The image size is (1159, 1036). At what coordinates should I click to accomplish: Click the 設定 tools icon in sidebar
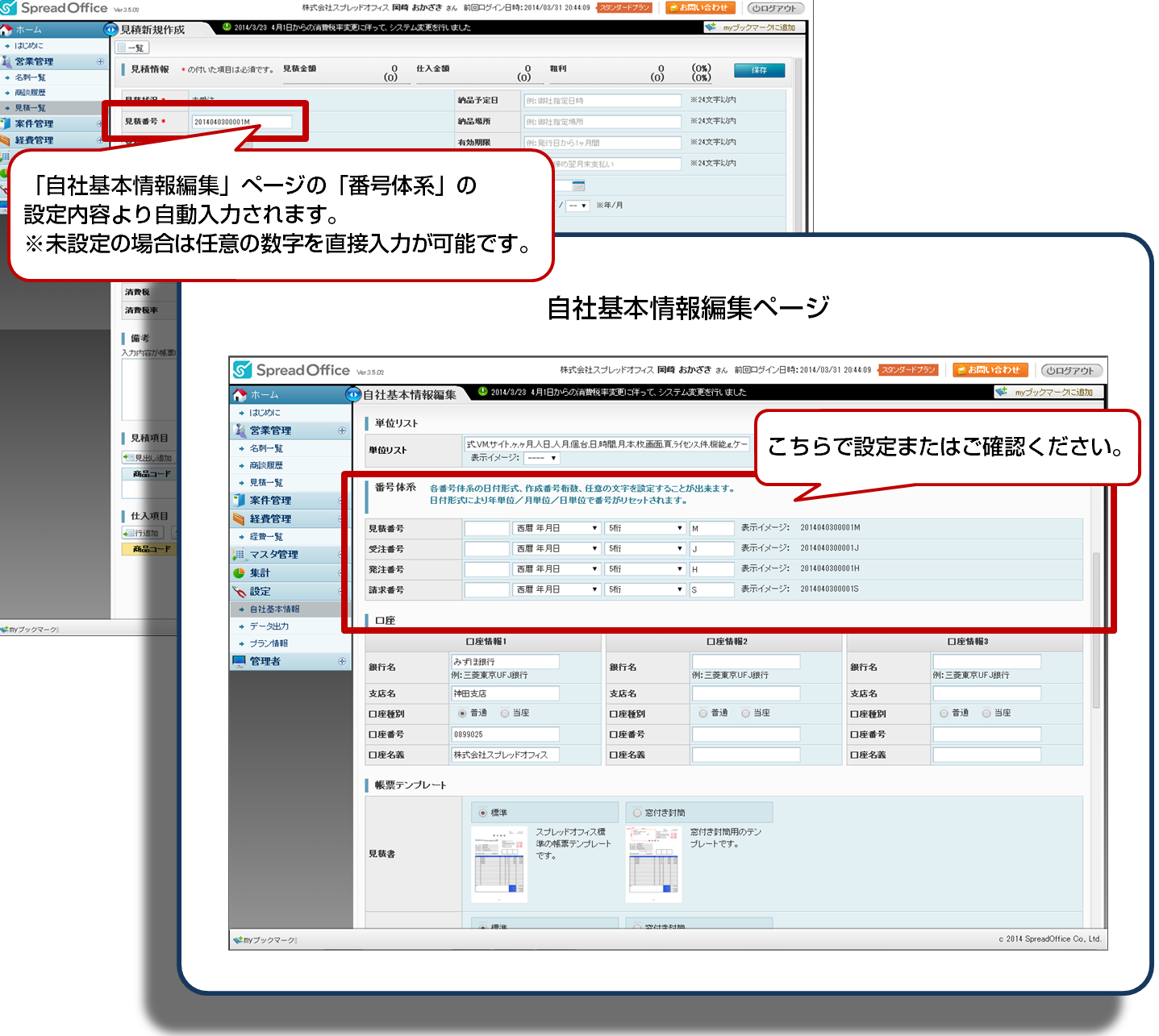pyautogui.click(x=239, y=591)
